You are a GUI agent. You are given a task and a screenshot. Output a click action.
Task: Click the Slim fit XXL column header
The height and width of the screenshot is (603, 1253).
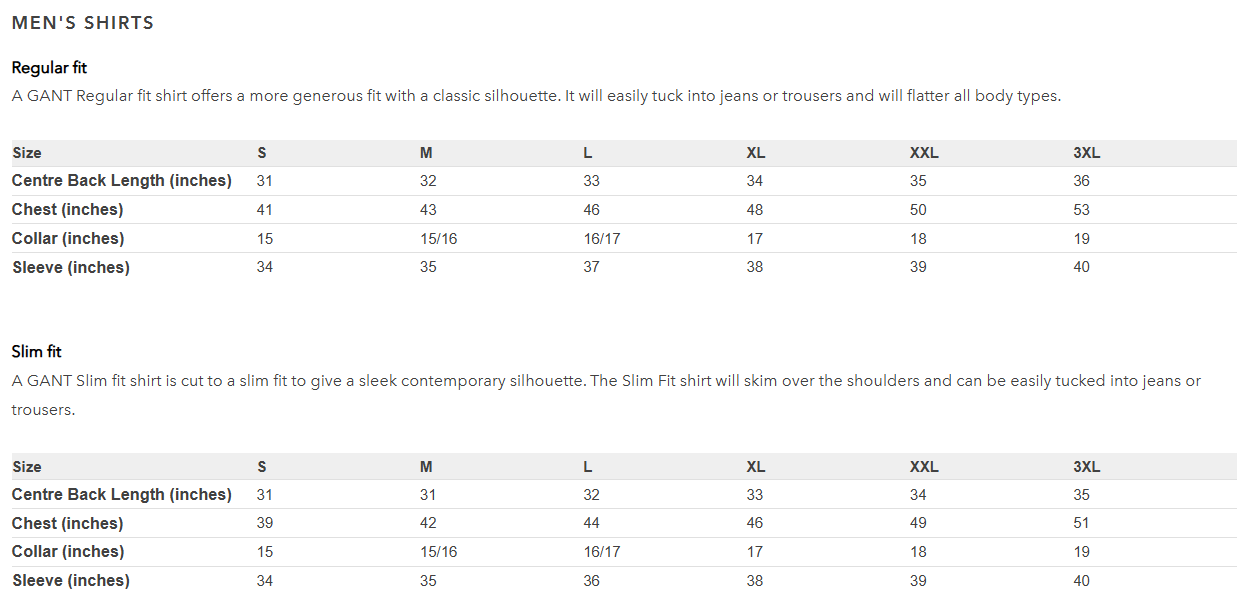(924, 467)
